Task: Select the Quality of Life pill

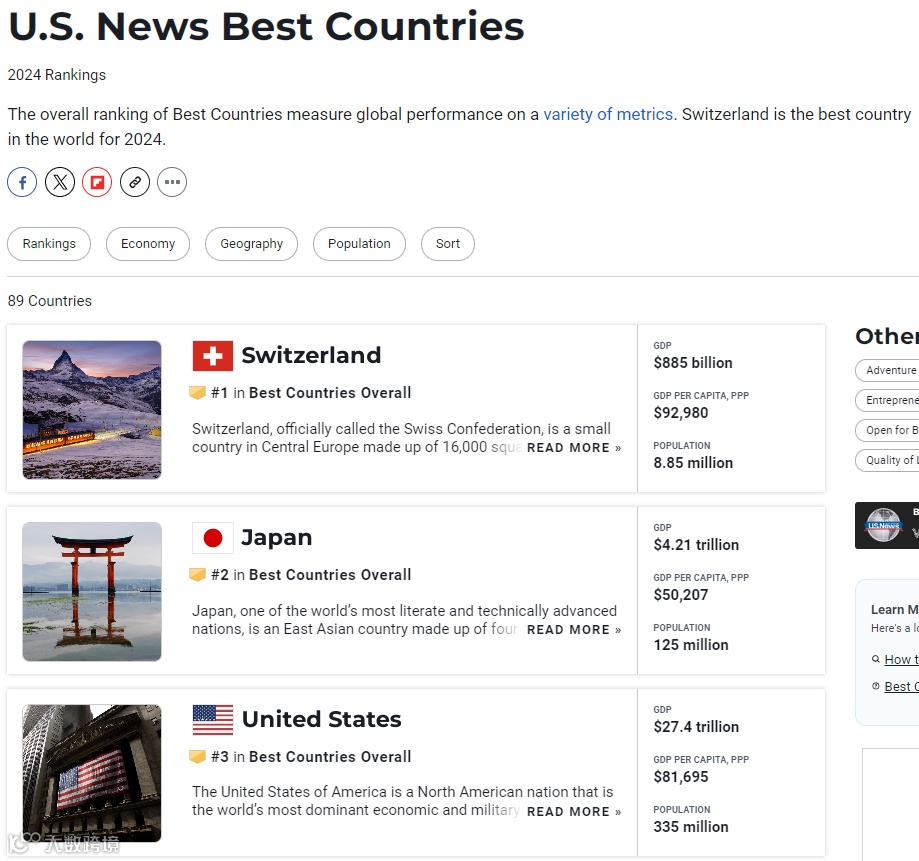Action: coord(887,460)
